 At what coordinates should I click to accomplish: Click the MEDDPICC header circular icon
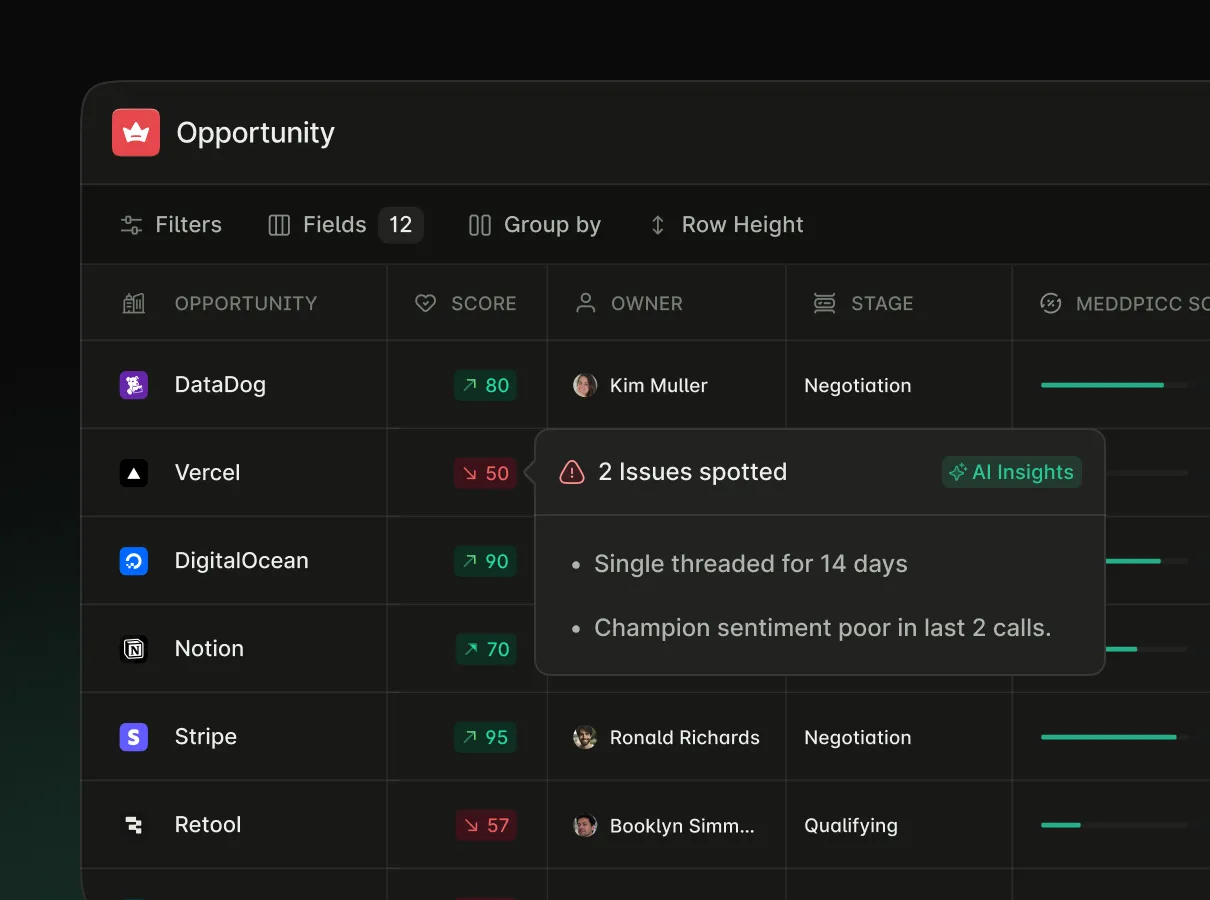point(1050,303)
